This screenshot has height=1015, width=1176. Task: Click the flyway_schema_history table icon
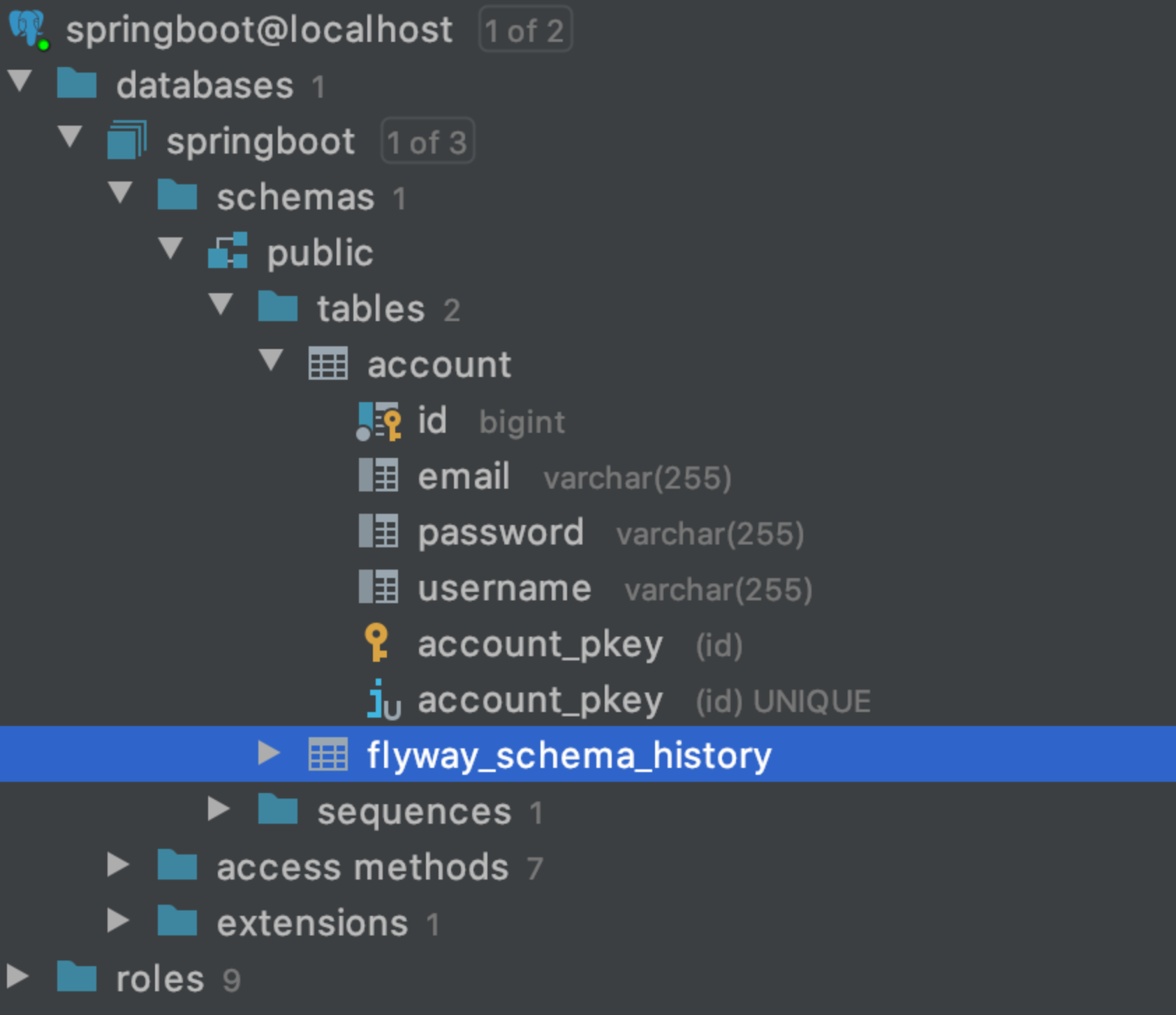tap(328, 755)
